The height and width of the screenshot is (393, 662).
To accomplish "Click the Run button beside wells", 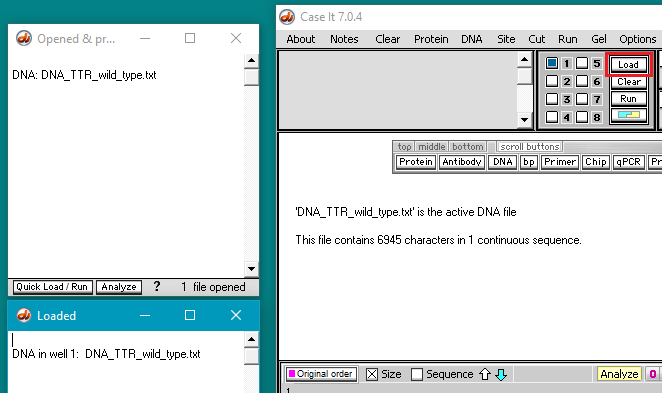I will click(x=629, y=98).
